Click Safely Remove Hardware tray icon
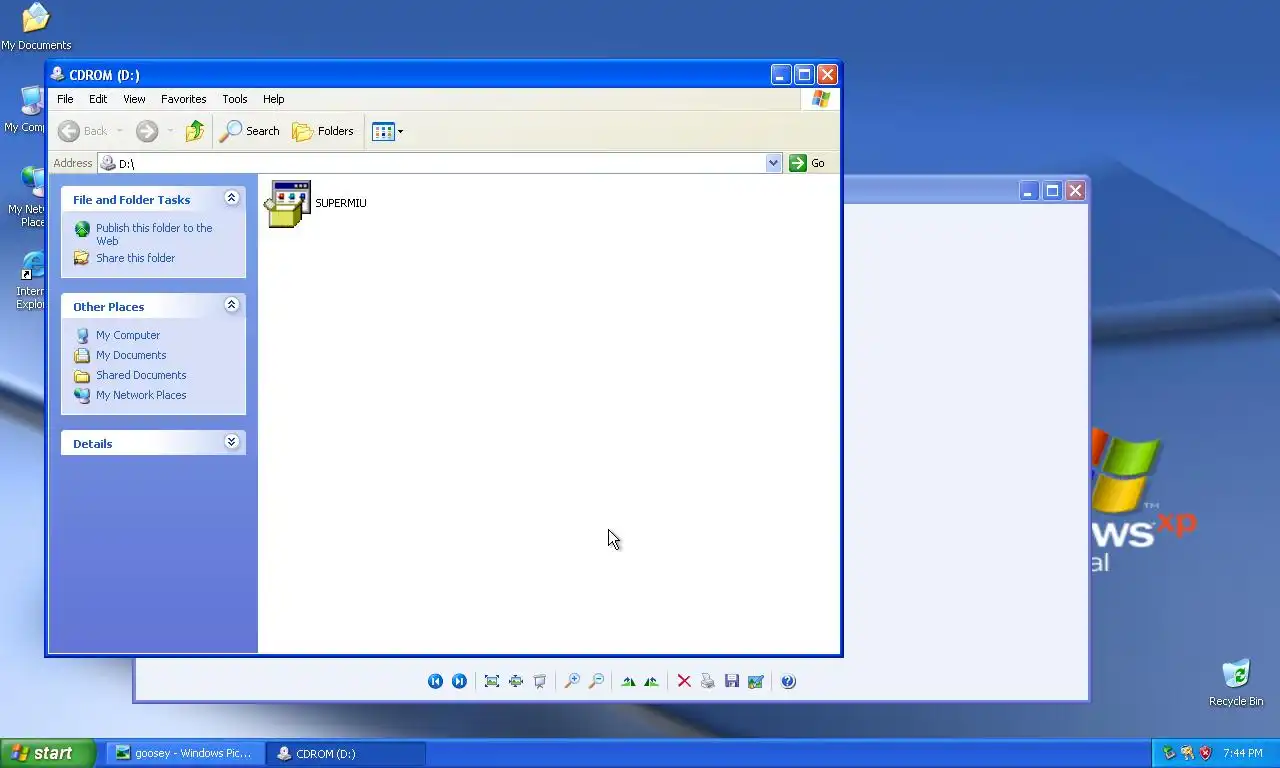The height and width of the screenshot is (768, 1280). (x=1169, y=753)
